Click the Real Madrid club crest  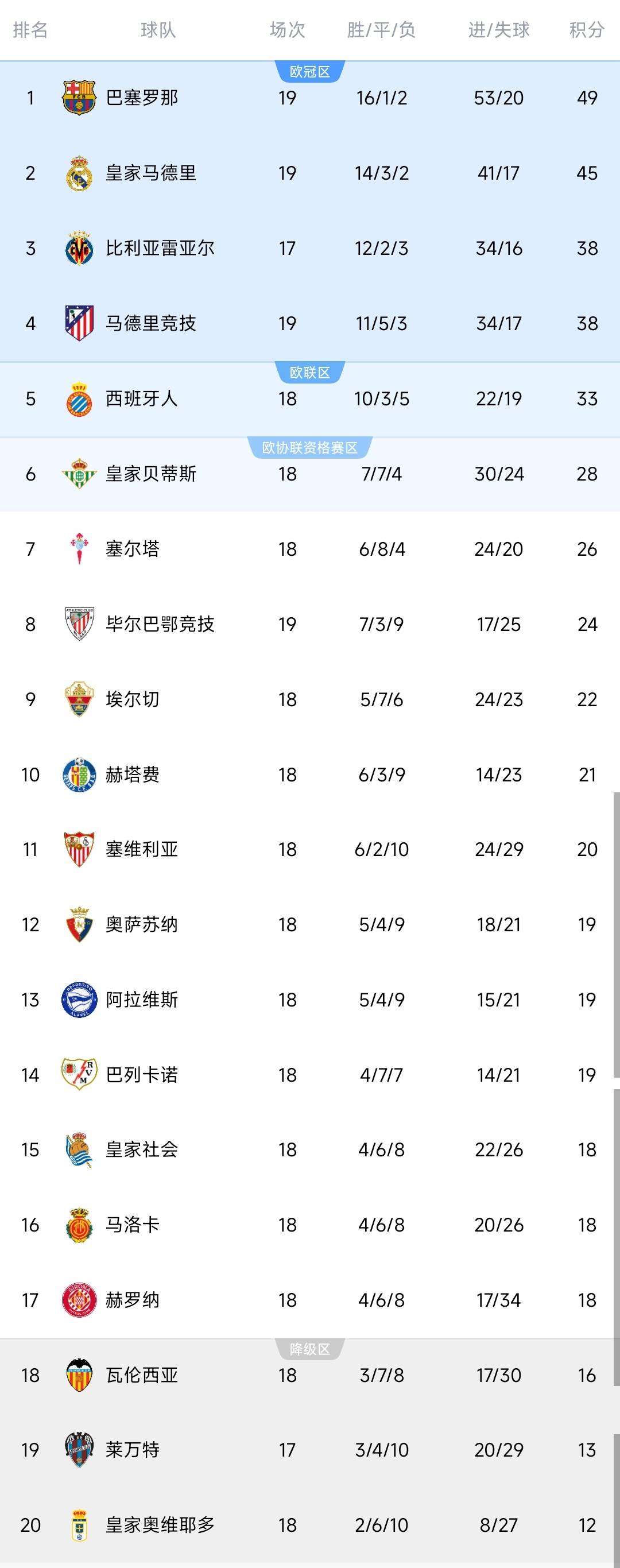[x=79, y=173]
